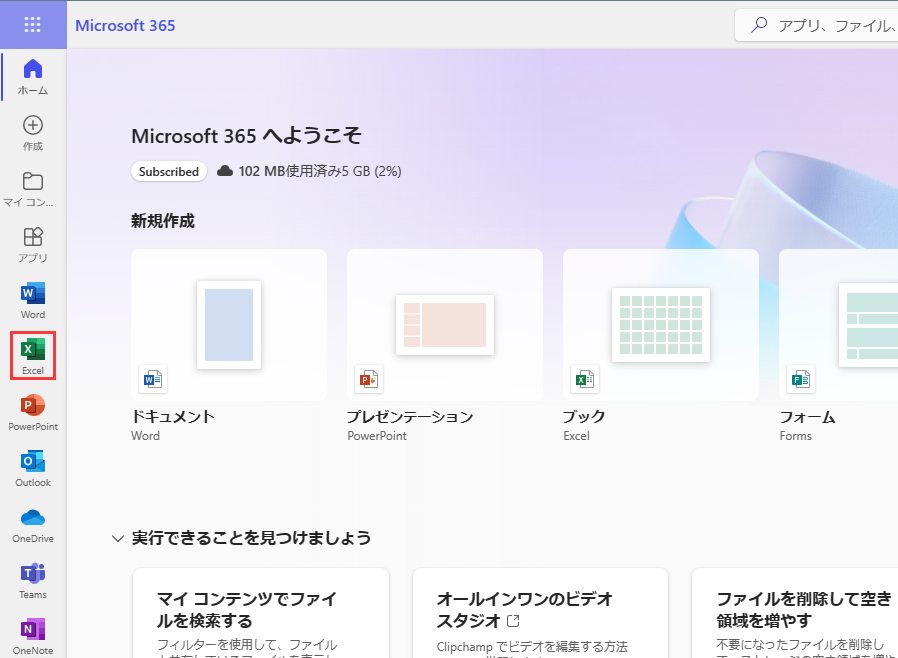This screenshot has width=898, height=658.
Task: Open マイ コンテンツ from the sidebar
Action: pyautogui.click(x=33, y=187)
